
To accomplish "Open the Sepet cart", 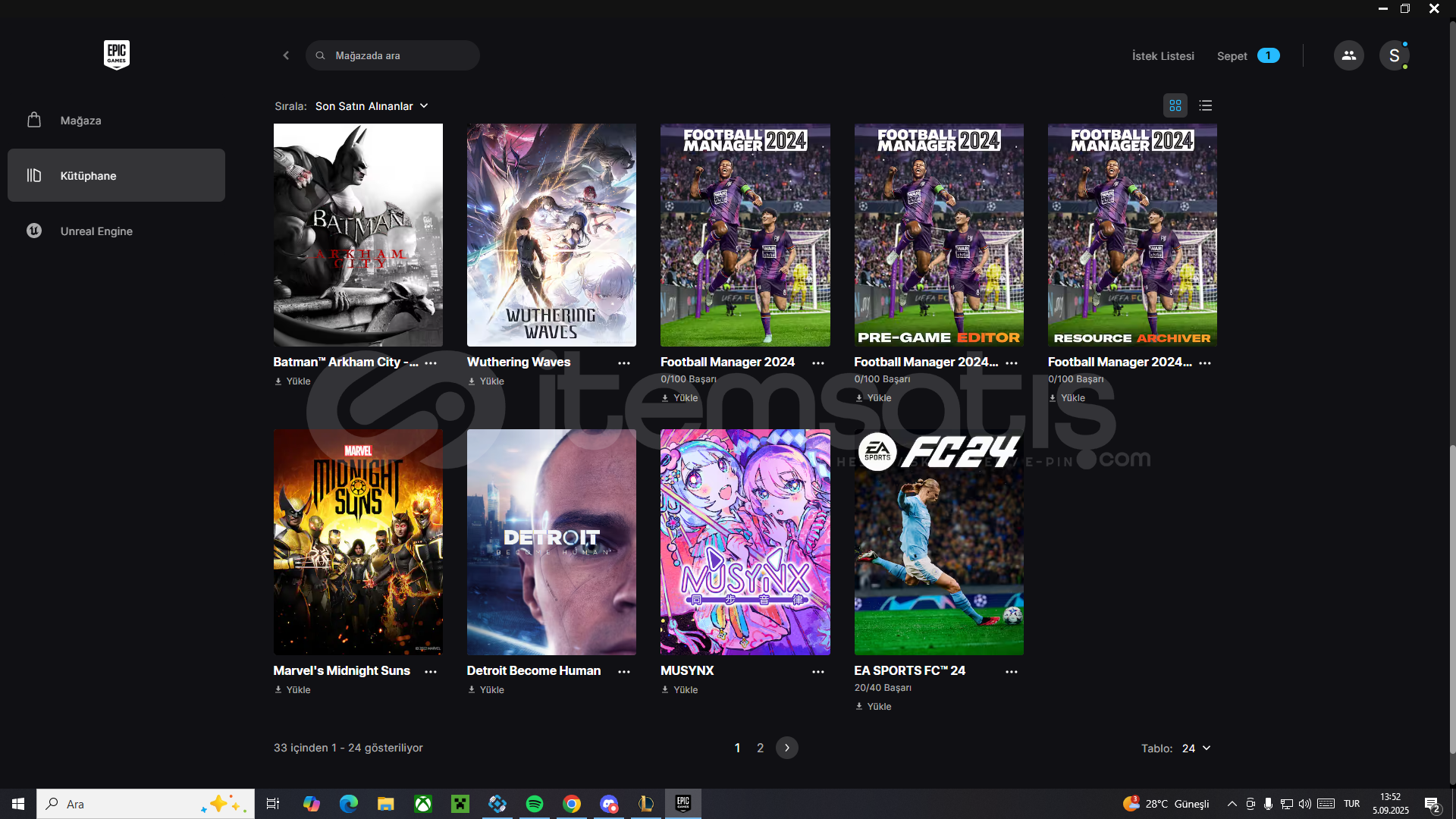I will (1247, 56).
